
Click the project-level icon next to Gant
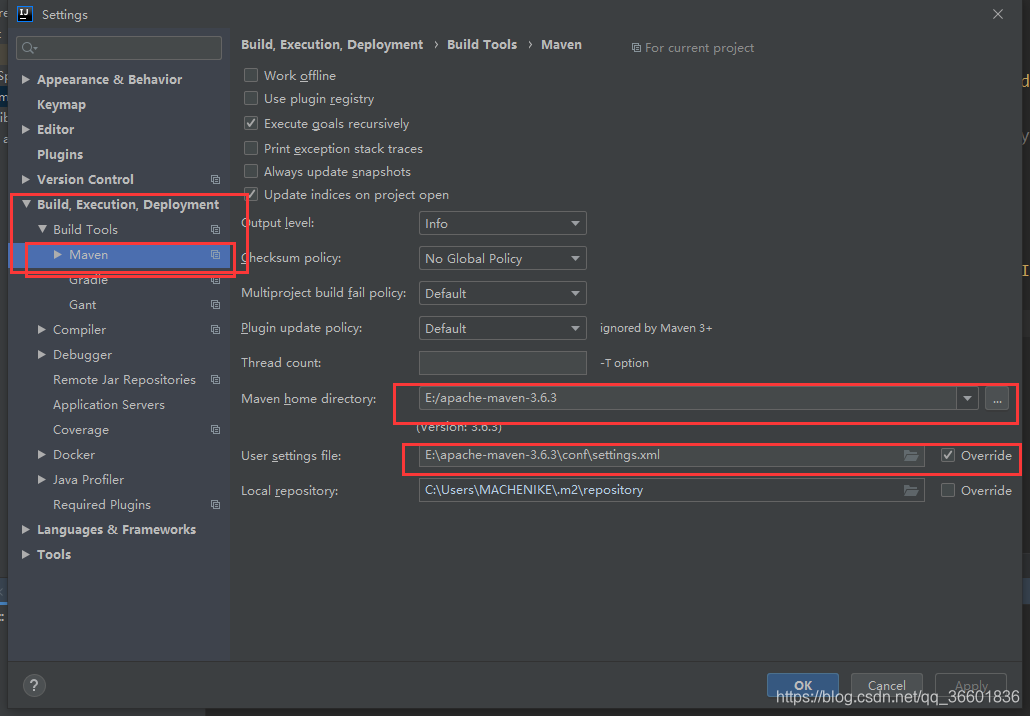tap(215, 304)
